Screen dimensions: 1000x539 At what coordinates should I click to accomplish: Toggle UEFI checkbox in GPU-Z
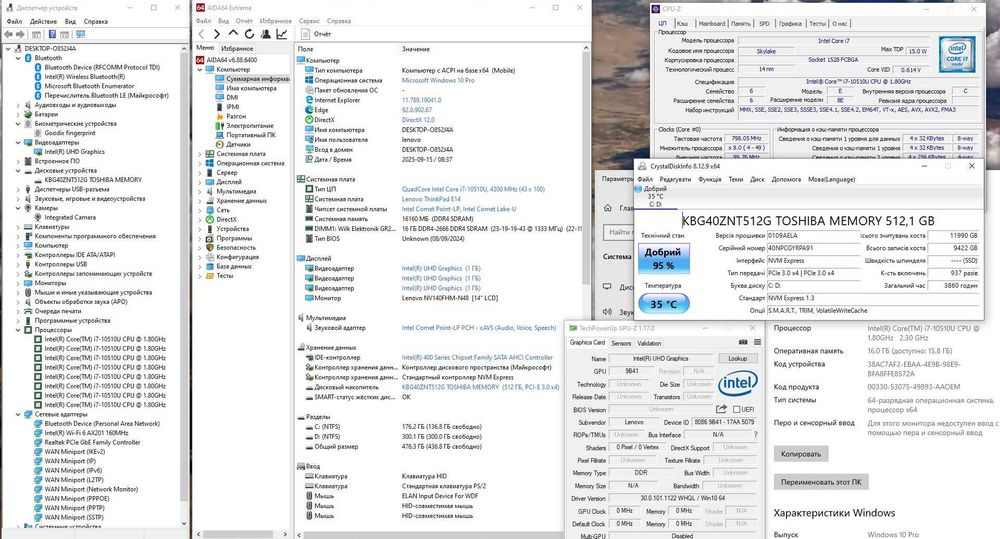[737, 410]
